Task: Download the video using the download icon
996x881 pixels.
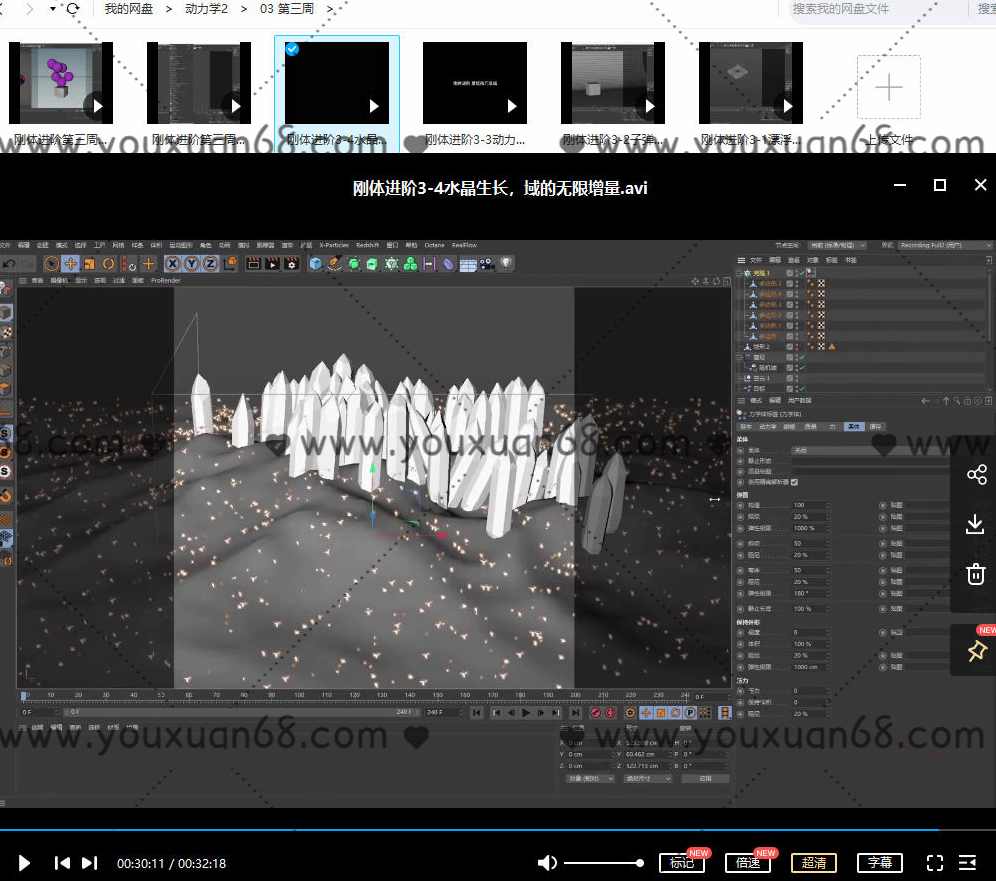Action: click(x=976, y=524)
